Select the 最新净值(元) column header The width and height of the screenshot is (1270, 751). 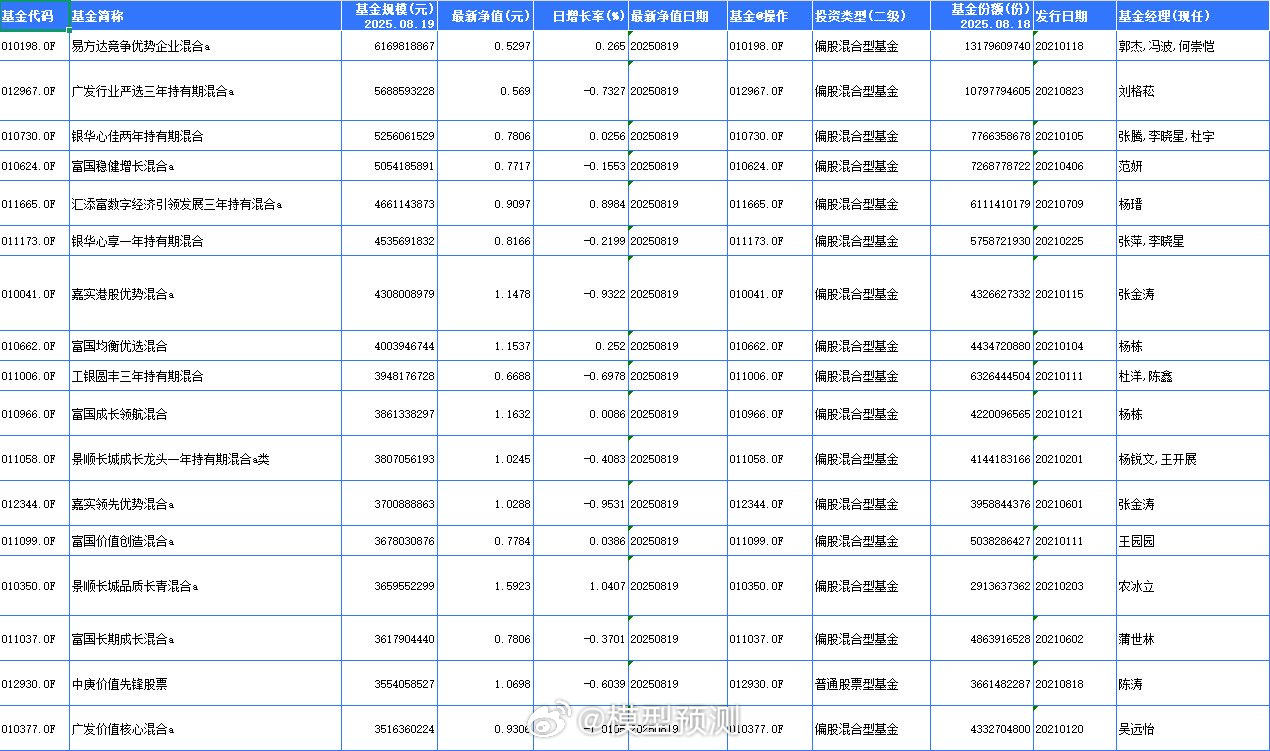coord(485,16)
